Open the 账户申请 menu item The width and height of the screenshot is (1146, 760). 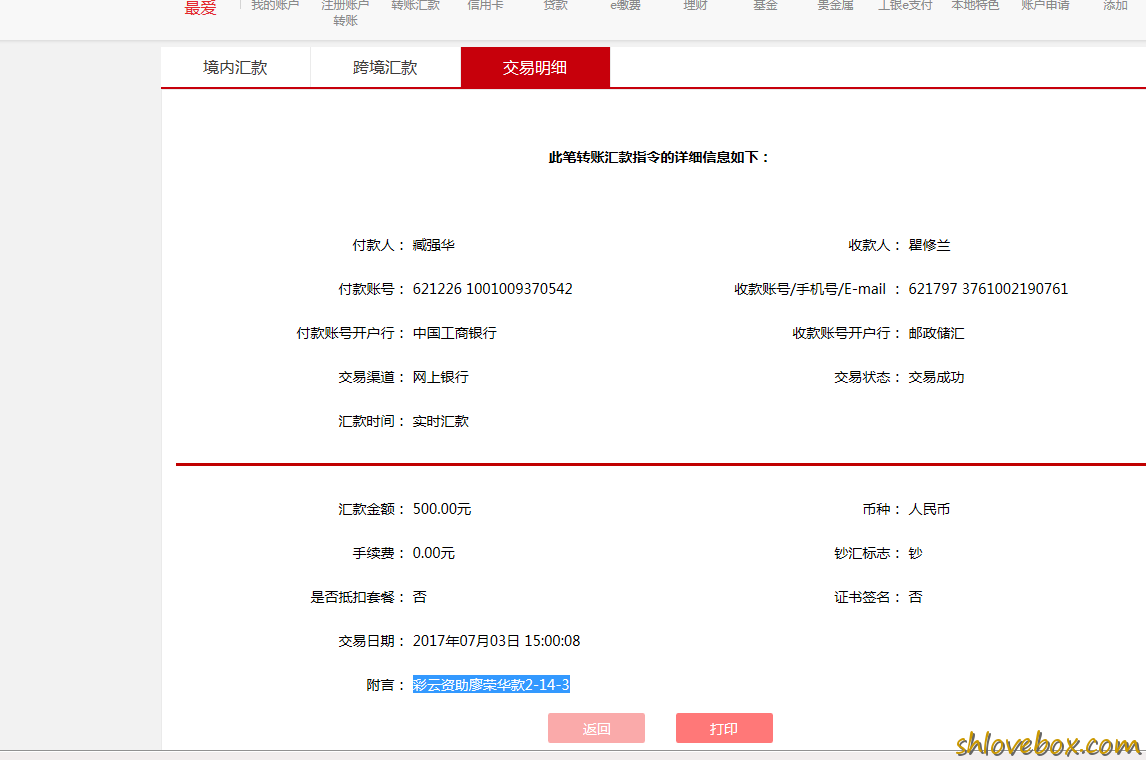pyautogui.click(x=1045, y=5)
